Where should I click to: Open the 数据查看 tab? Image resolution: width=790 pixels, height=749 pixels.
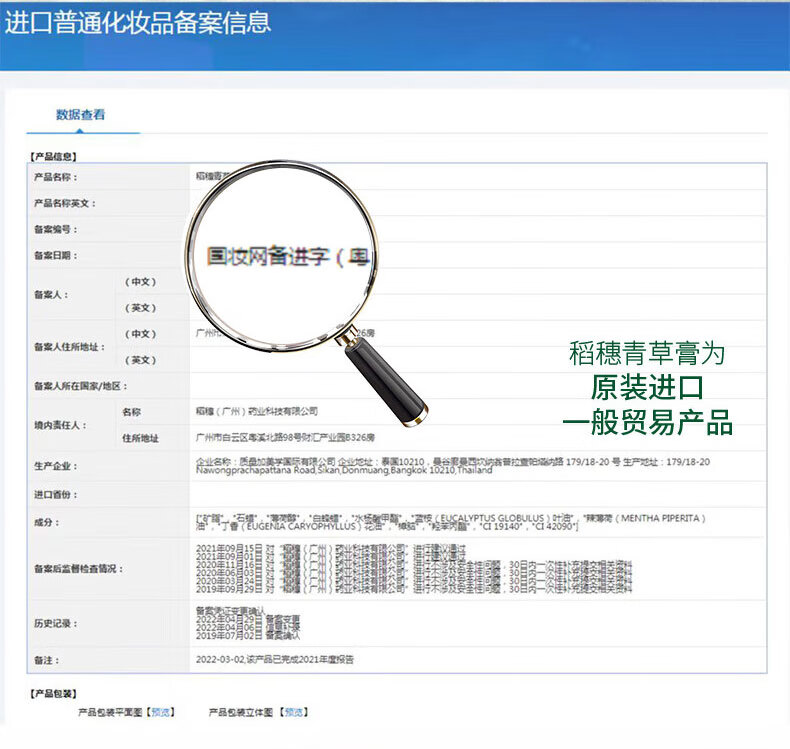click(x=80, y=115)
